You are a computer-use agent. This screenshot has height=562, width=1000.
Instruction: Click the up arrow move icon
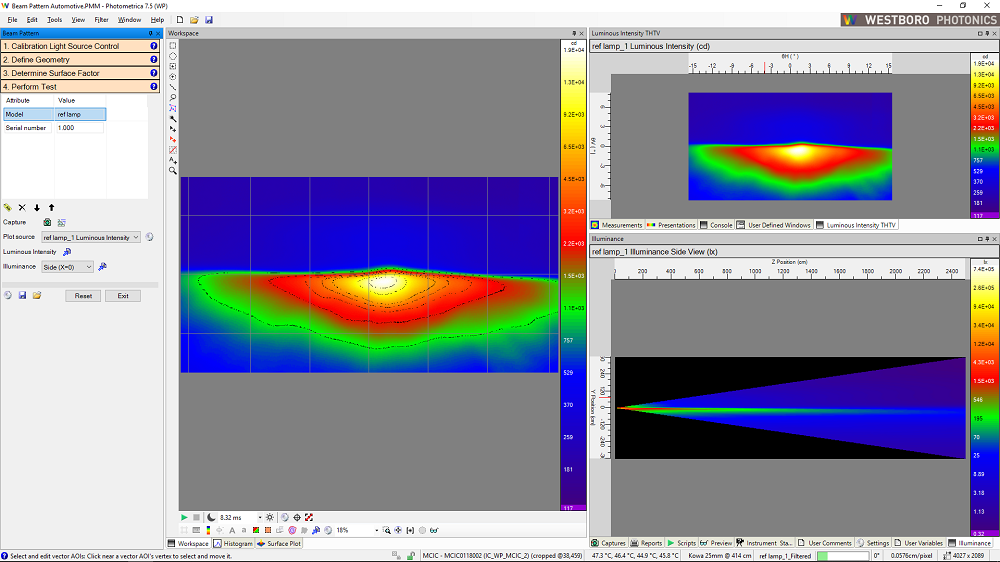click(x=52, y=207)
